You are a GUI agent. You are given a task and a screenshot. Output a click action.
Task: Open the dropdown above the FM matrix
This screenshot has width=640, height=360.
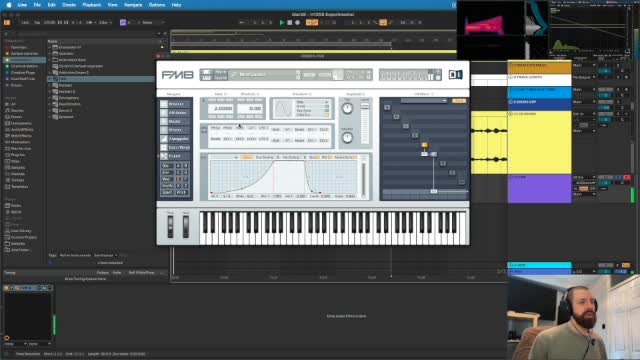click(x=424, y=101)
